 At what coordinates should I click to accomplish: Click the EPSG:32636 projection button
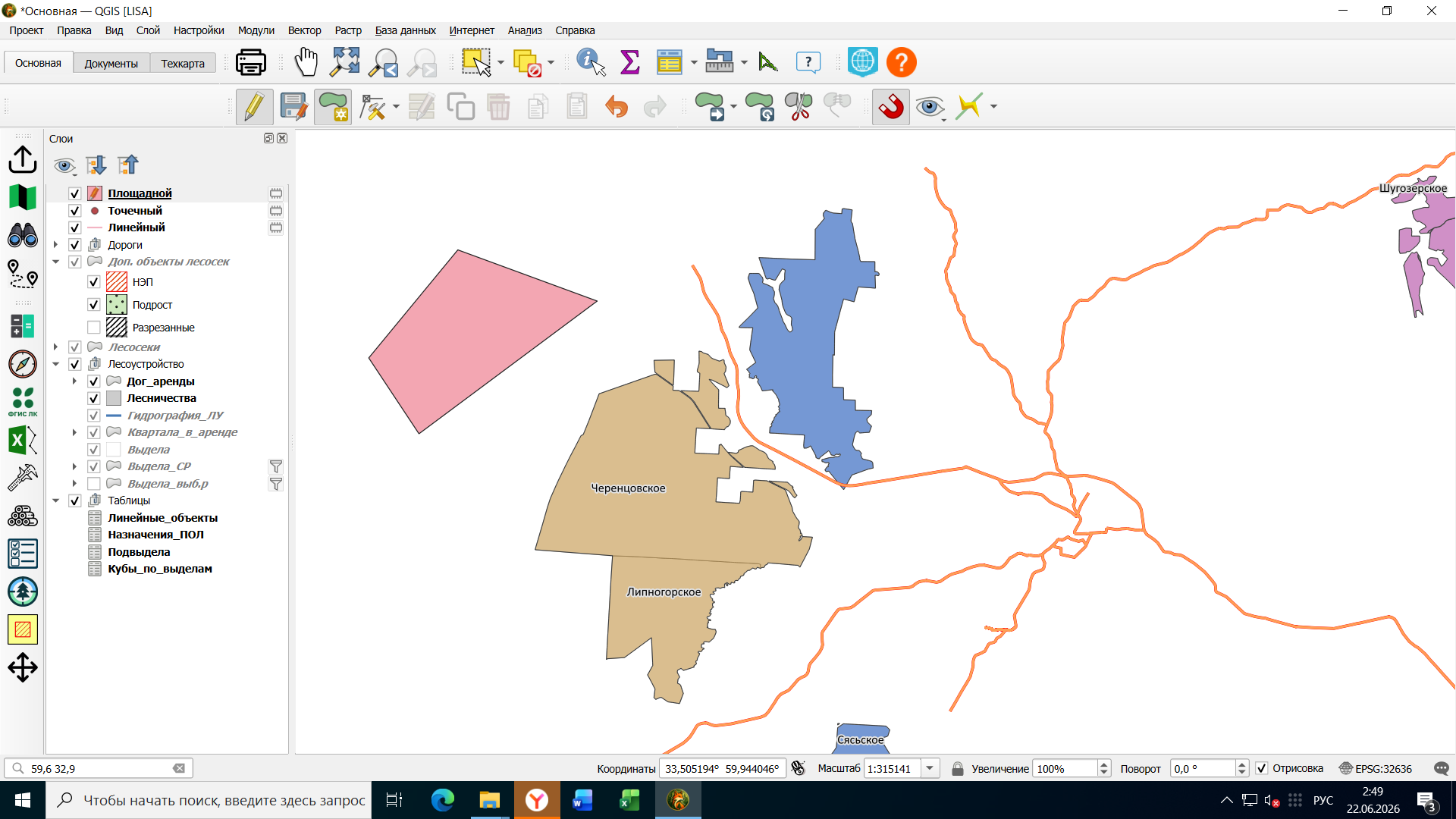pos(1376,768)
